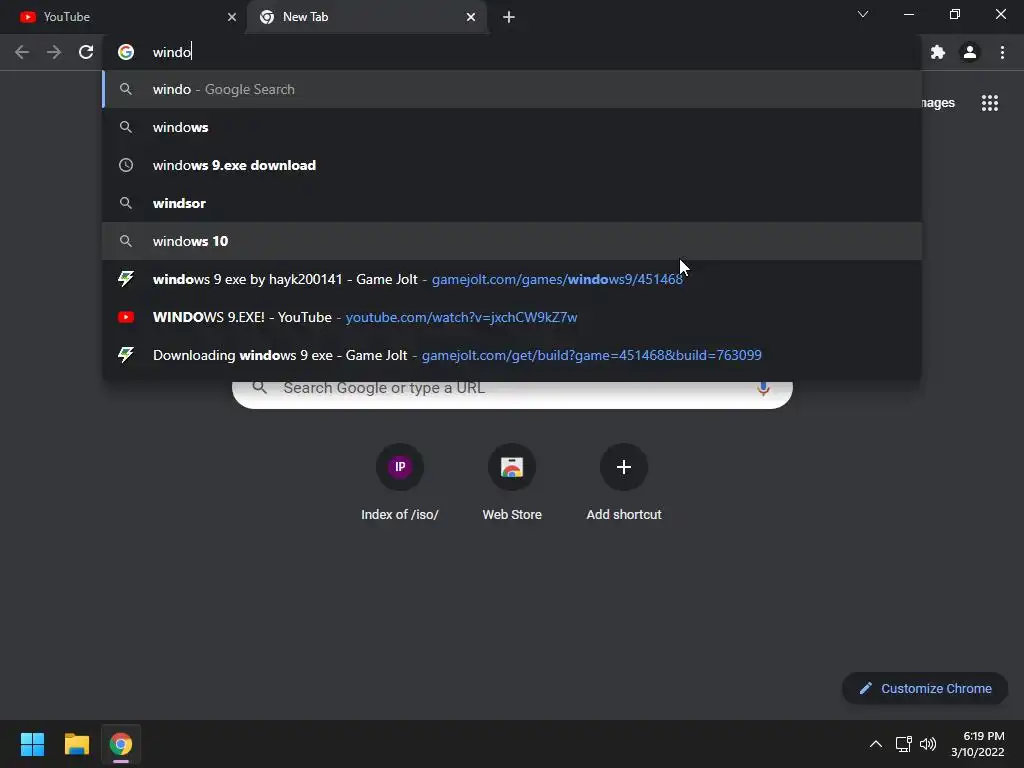The image size is (1024, 768).
Task: Select the 'windows' suggestion
Action: [512, 127]
